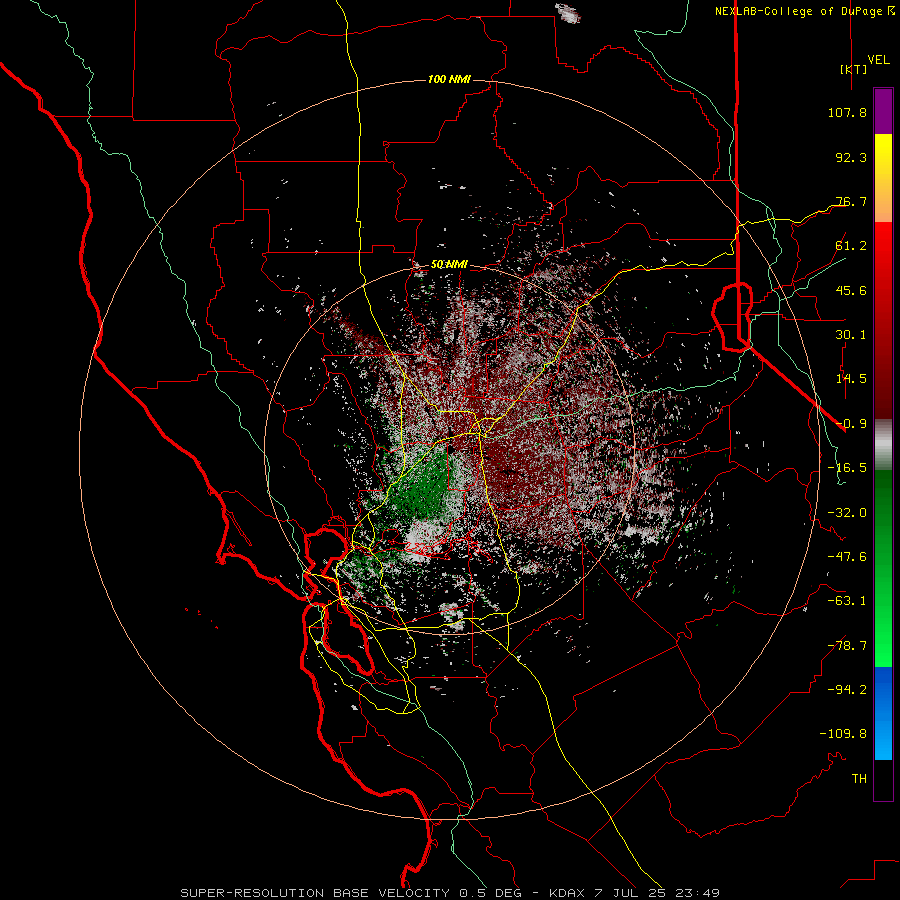Click the blue segment of velocity color bar

click(883, 713)
